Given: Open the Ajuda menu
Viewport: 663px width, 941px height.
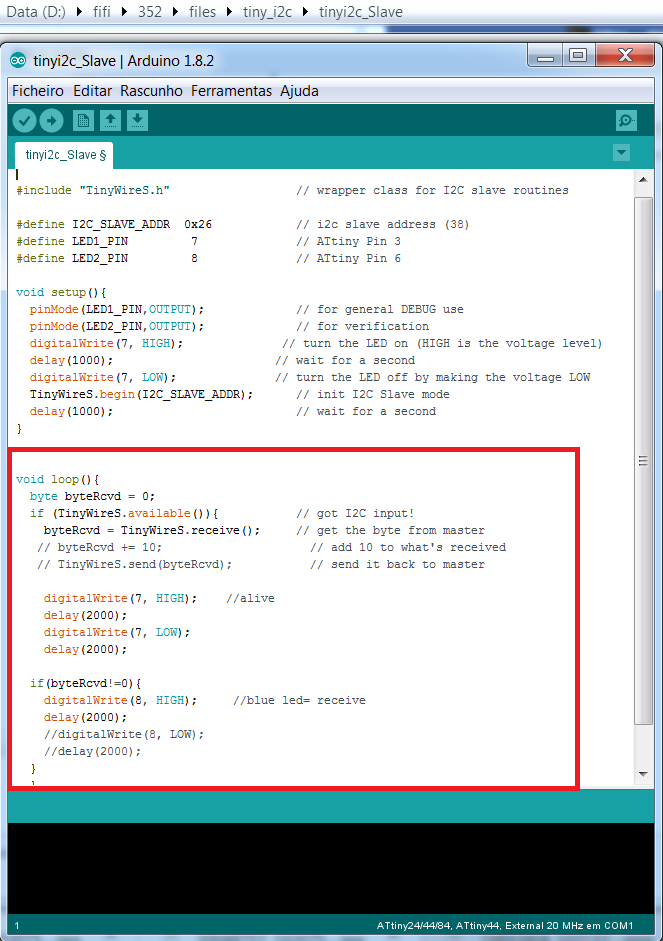Looking at the screenshot, I should (299, 91).
